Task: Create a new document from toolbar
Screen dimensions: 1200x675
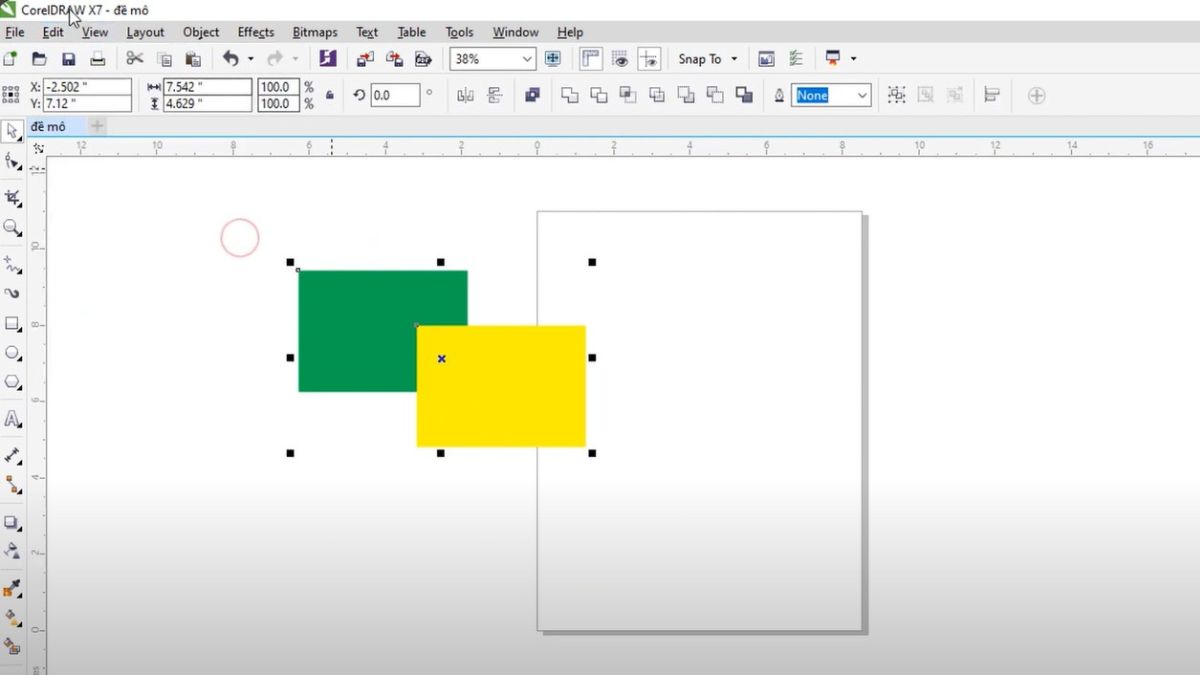Action: pyautogui.click(x=11, y=59)
